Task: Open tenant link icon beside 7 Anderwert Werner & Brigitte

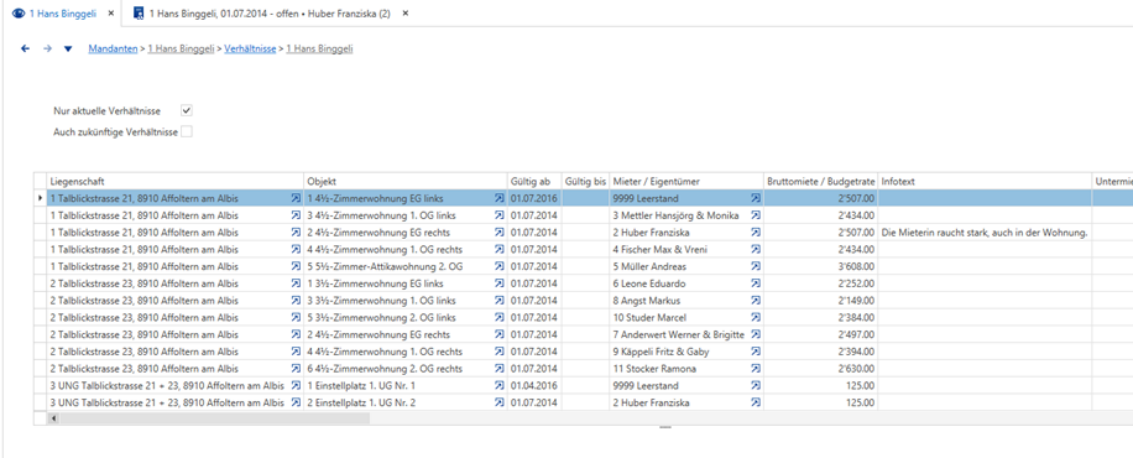Action: click(x=756, y=334)
